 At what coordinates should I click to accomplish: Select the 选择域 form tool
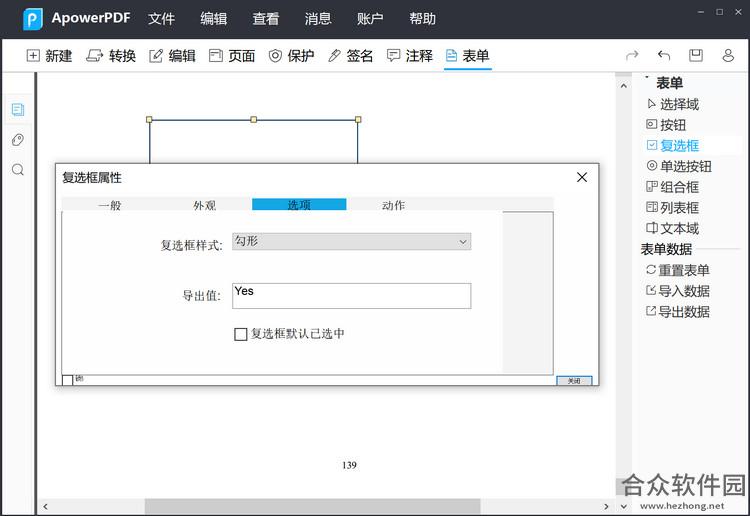tap(673, 104)
